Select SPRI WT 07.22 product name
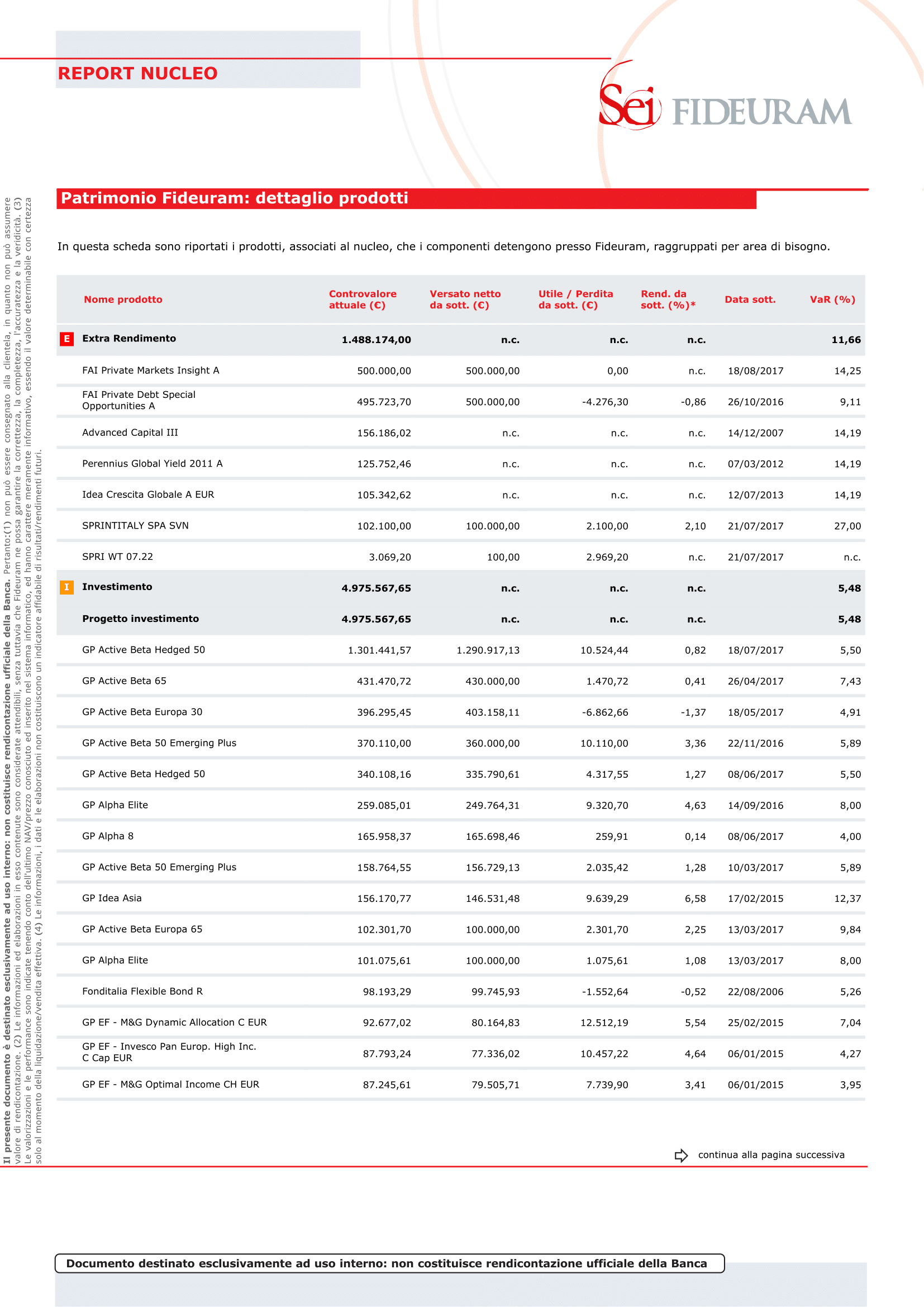This screenshot has height=1307, width=924. 118,557
